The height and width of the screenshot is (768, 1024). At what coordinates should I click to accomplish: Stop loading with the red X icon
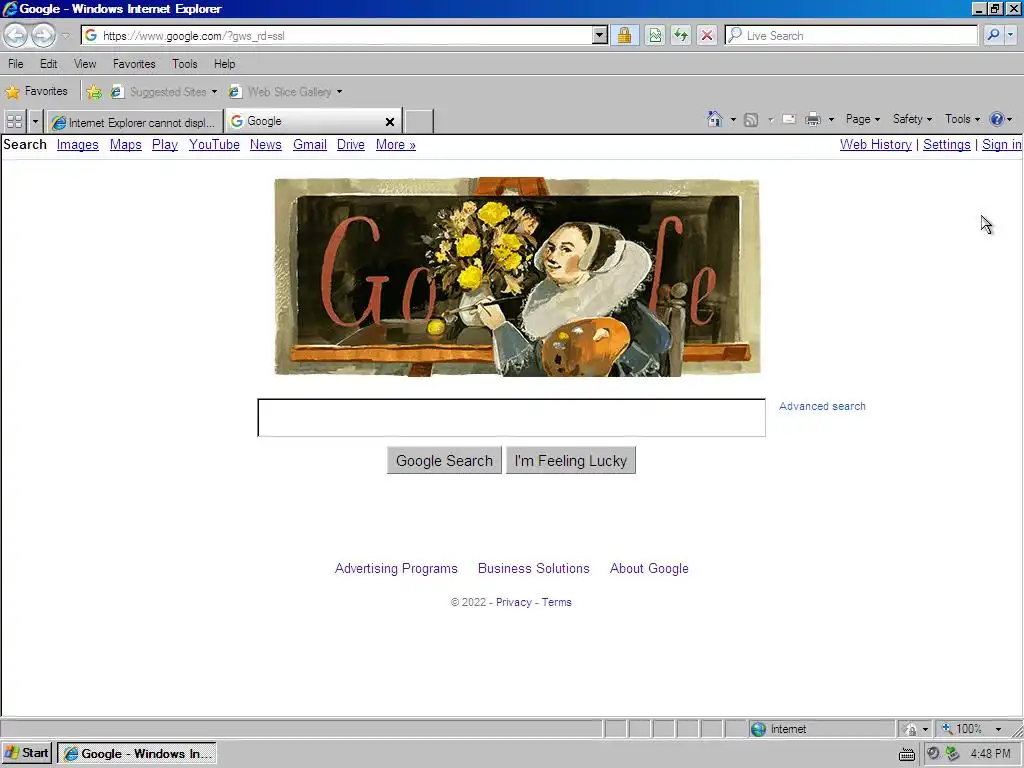(707, 35)
